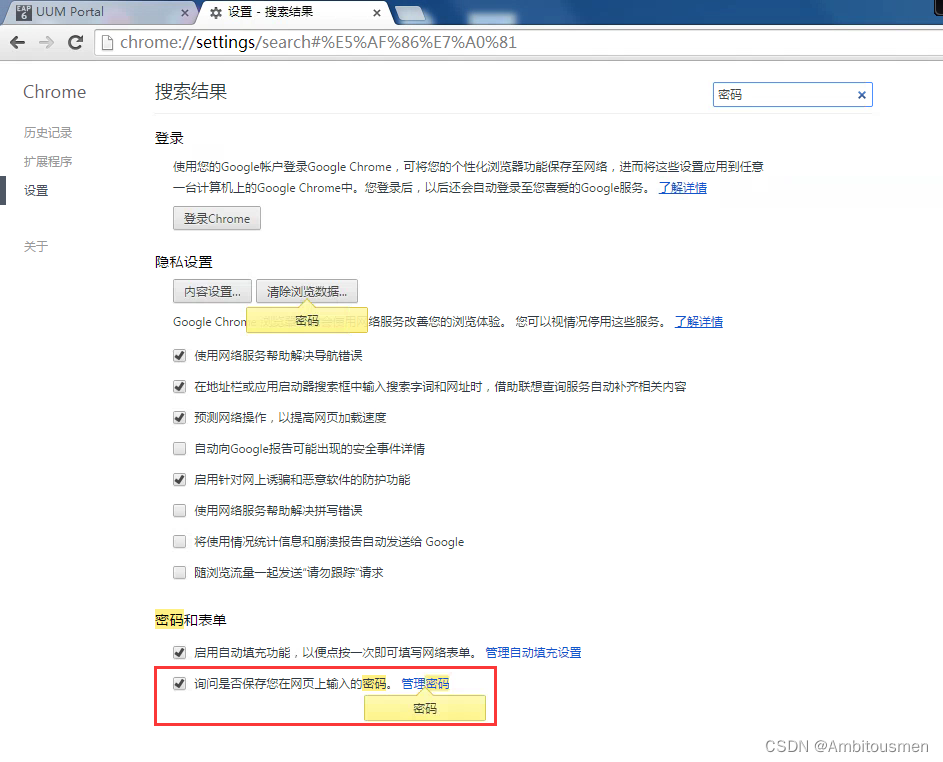
Task: Click the 登录Chrome button
Action: [x=217, y=218]
